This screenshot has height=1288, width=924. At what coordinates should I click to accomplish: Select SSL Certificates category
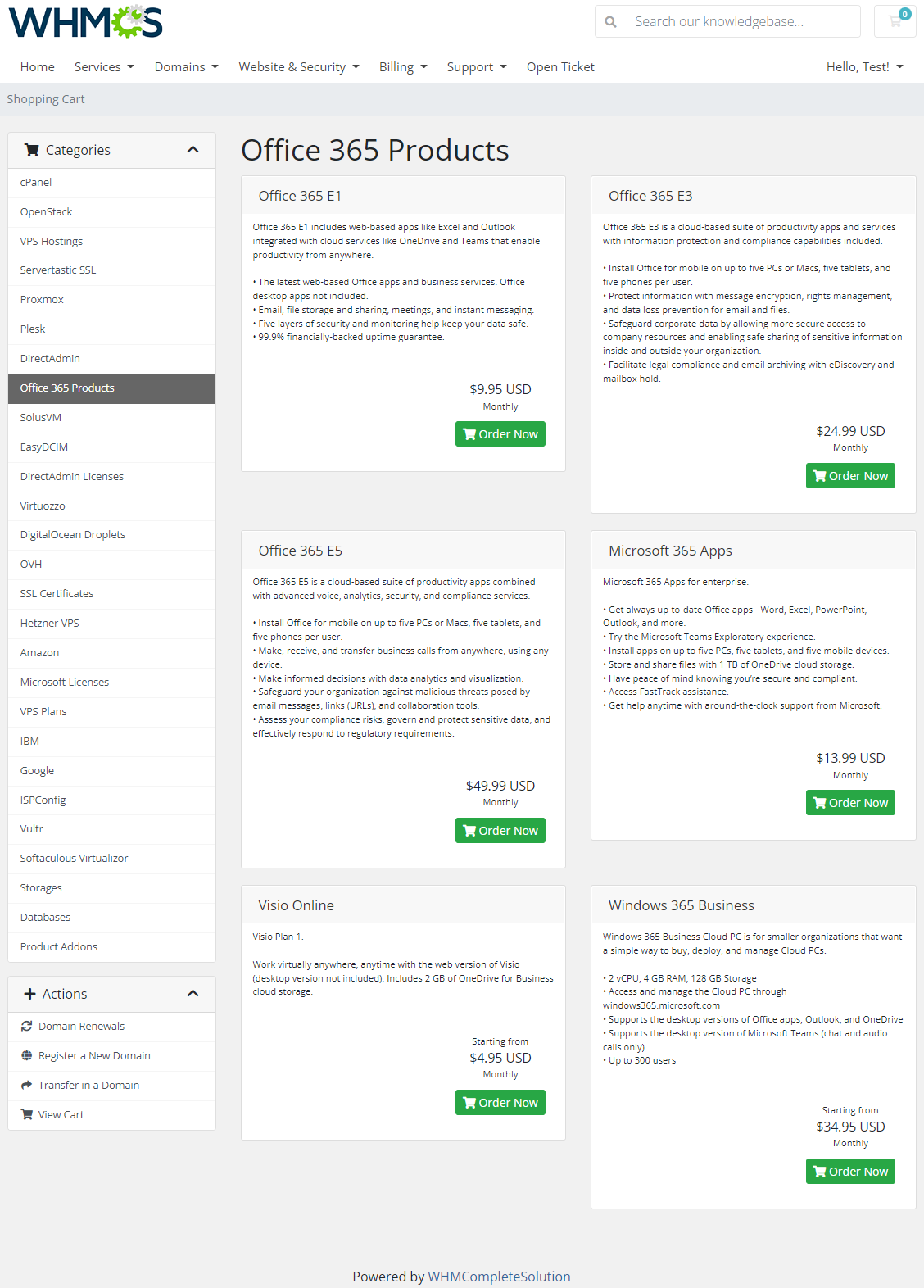(112, 594)
